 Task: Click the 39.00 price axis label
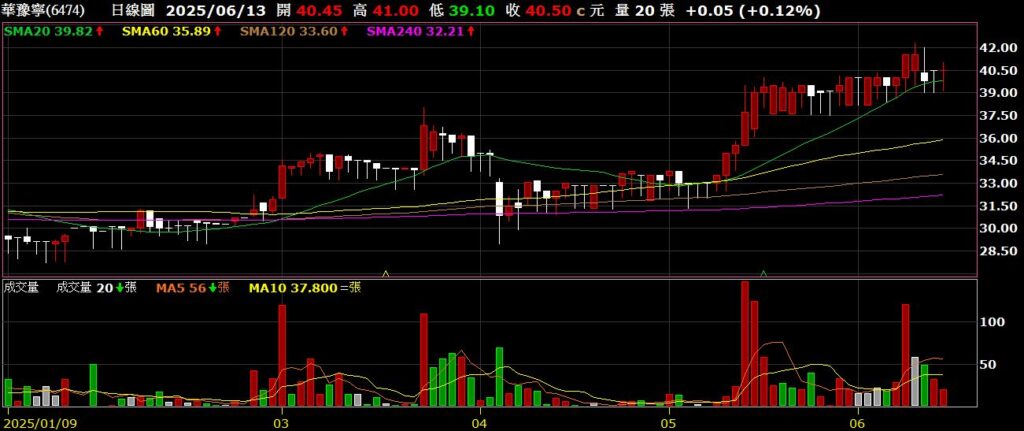tap(997, 93)
